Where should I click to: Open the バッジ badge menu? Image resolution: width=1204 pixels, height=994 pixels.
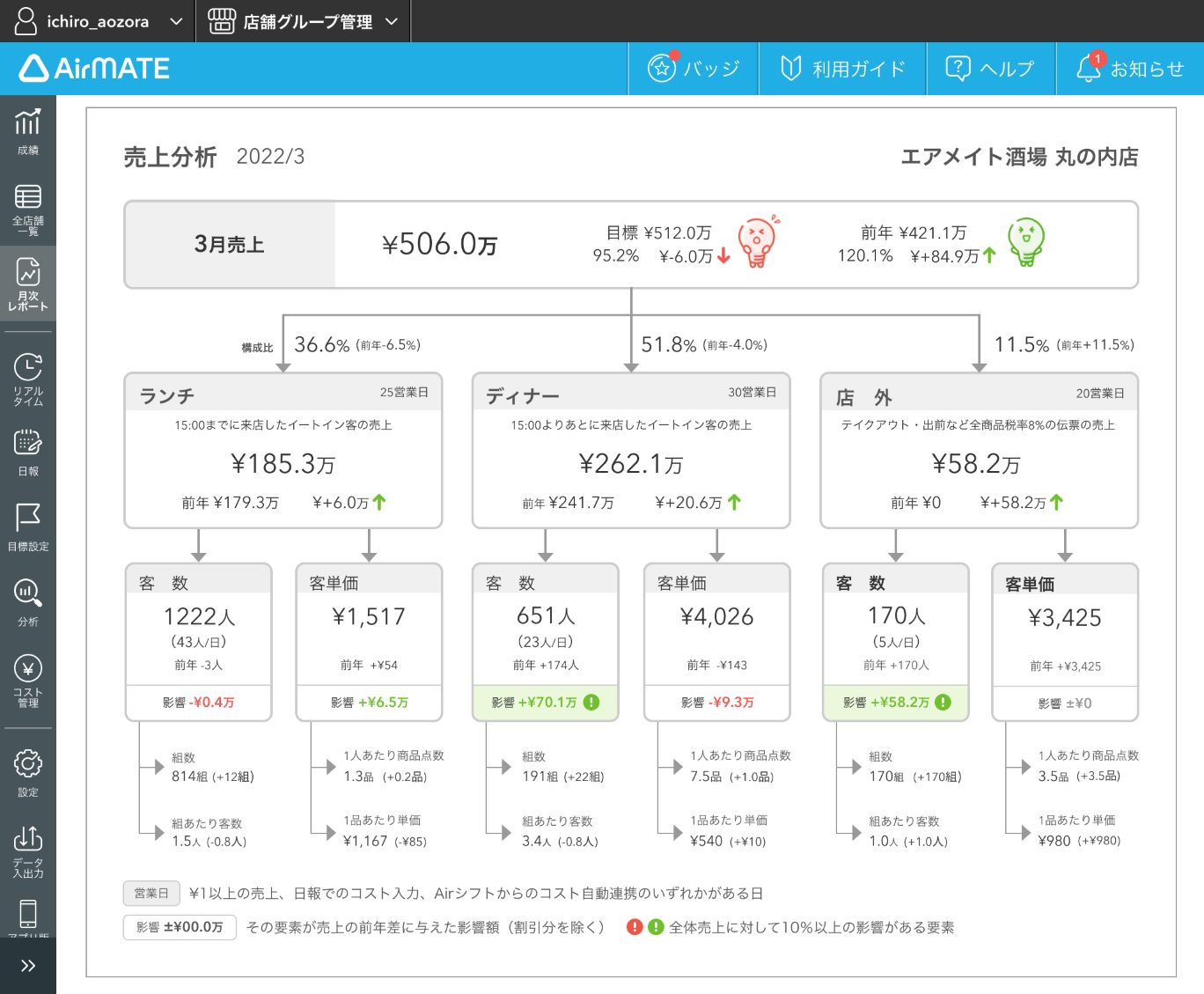click(x=693, y=69)
